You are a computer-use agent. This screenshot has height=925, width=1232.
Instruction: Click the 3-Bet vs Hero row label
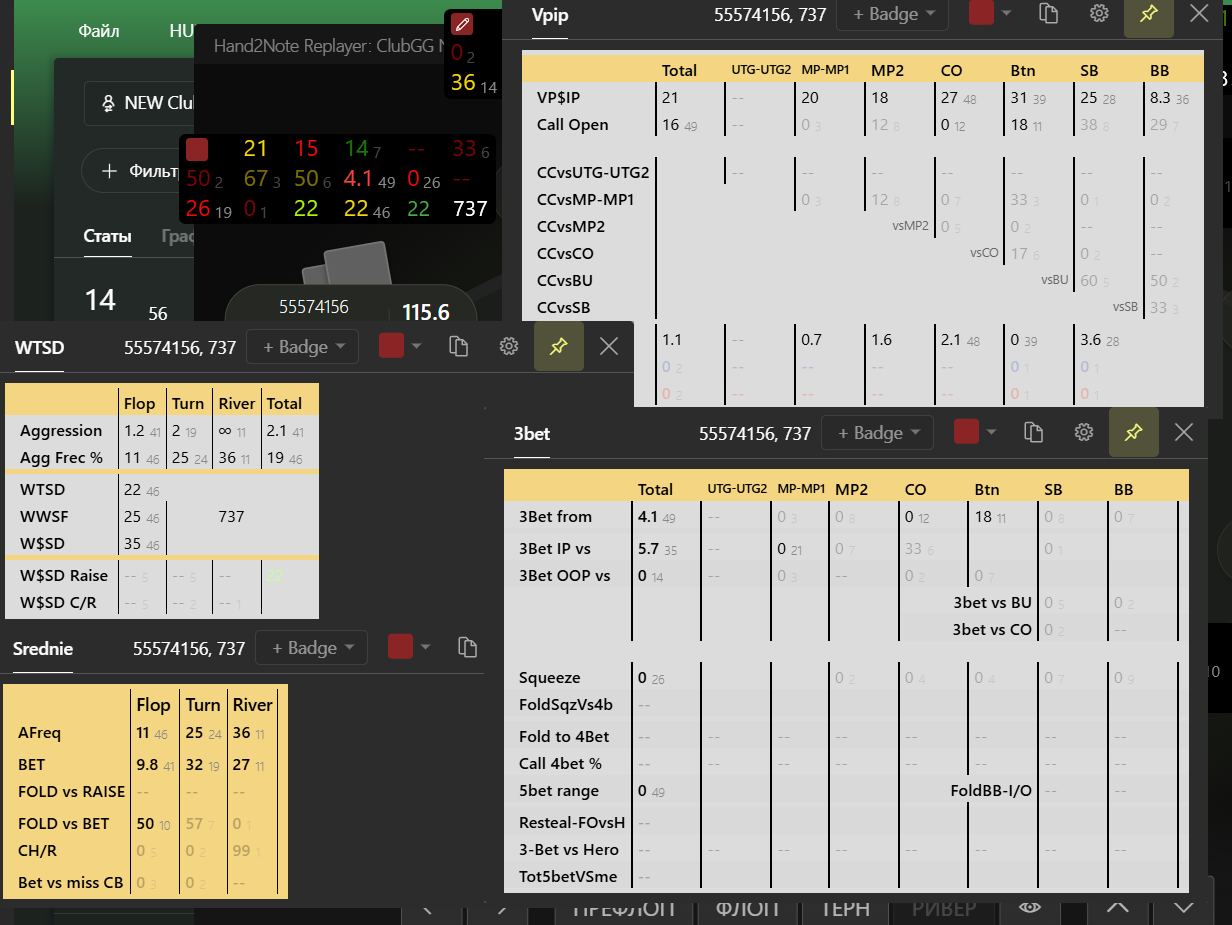569,850
